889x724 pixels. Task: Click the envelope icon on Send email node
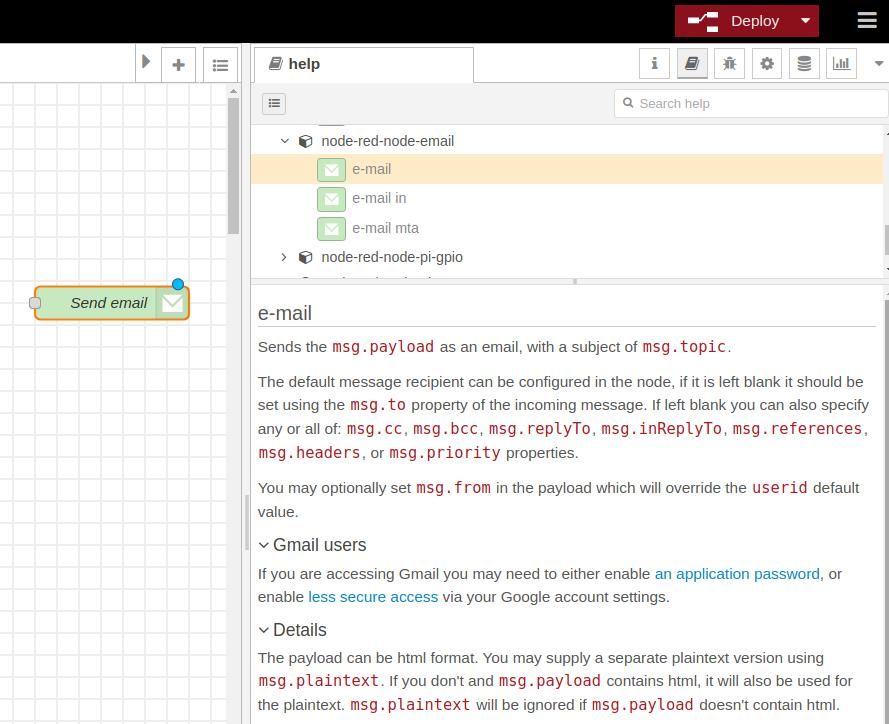[172, 303]
